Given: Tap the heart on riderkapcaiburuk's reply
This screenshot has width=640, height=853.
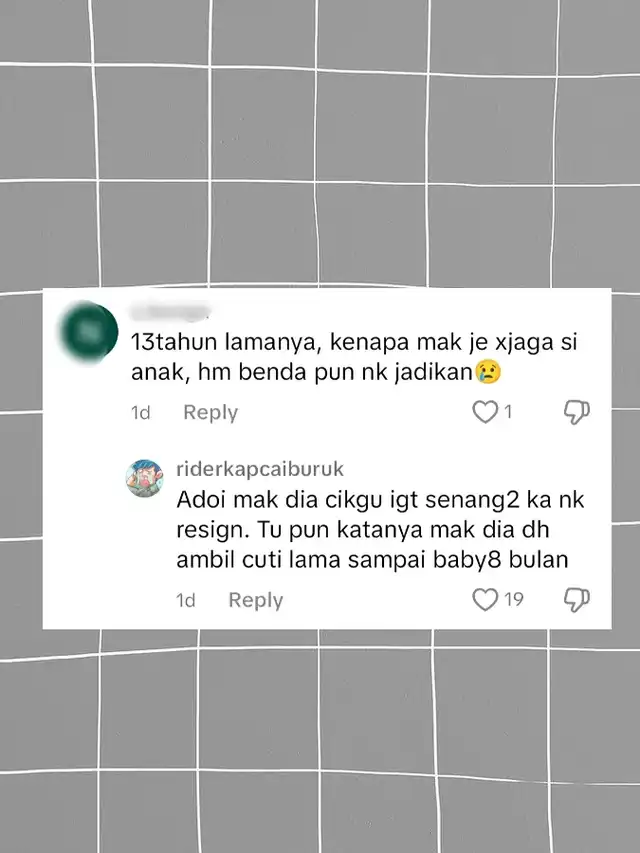Looking at the screenshot, I should [x=485, y=599].
